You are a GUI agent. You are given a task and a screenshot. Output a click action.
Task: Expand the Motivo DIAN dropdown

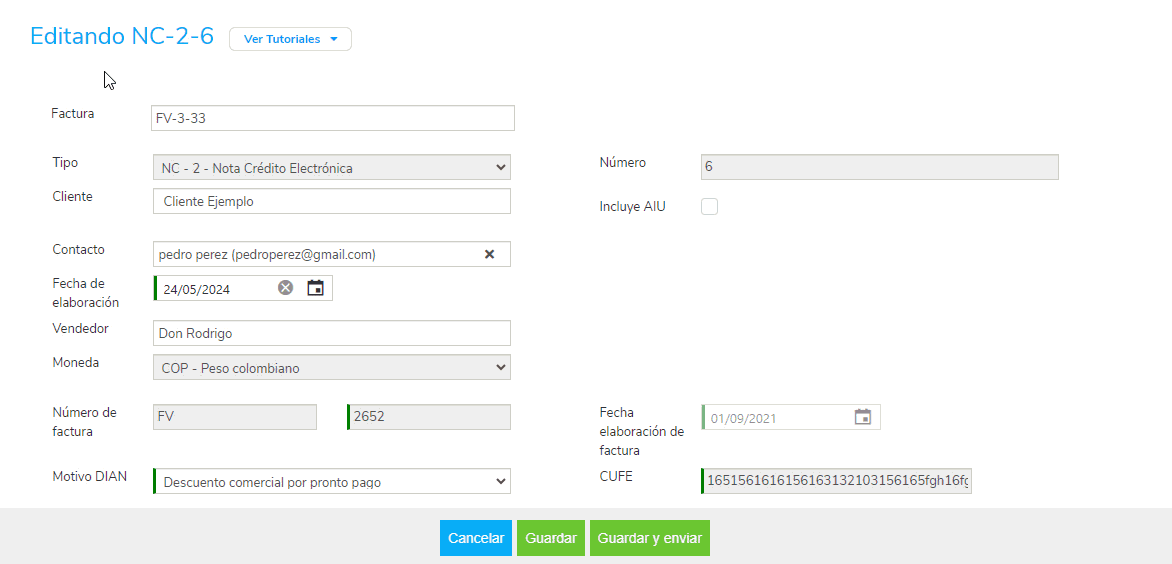[331, 482]
